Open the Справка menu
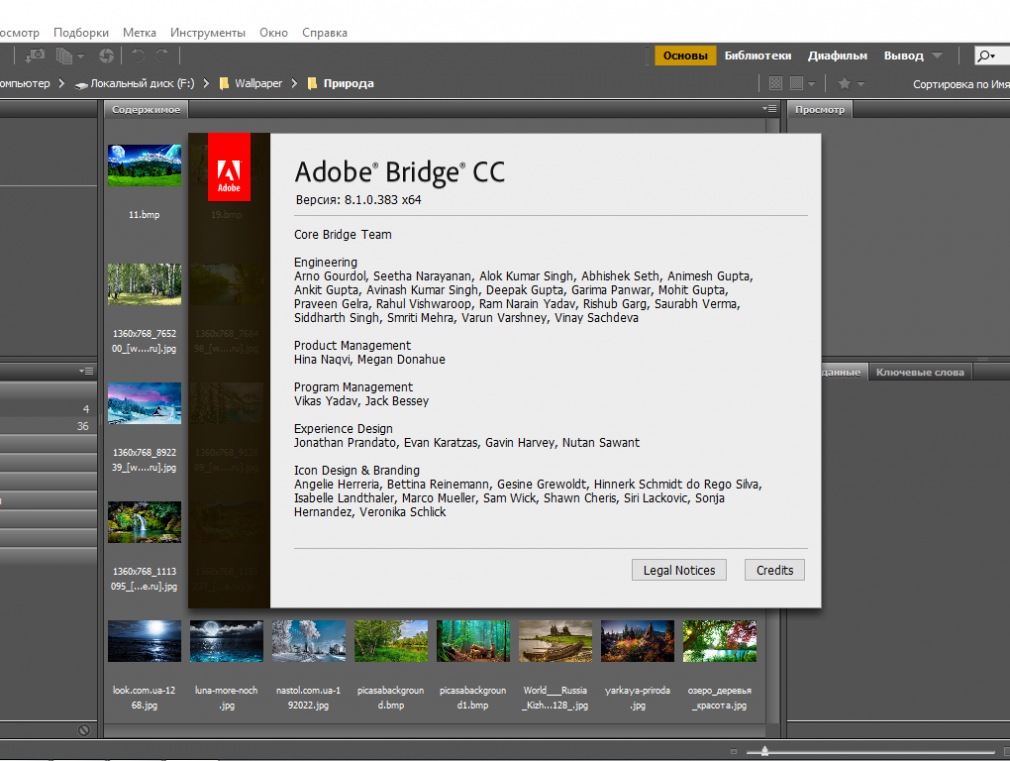1010x761 pixels. click(x=325, y=32)
